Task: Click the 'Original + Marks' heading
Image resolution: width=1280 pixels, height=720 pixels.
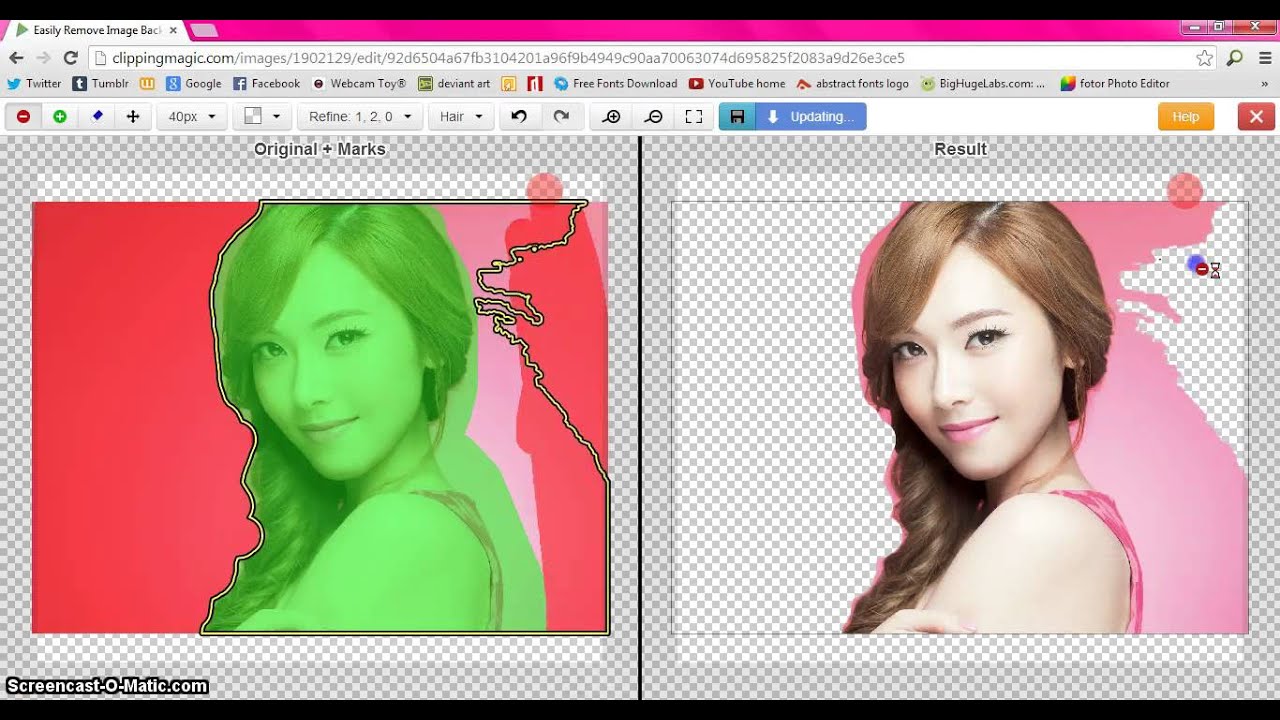Action: click(320, 149)
